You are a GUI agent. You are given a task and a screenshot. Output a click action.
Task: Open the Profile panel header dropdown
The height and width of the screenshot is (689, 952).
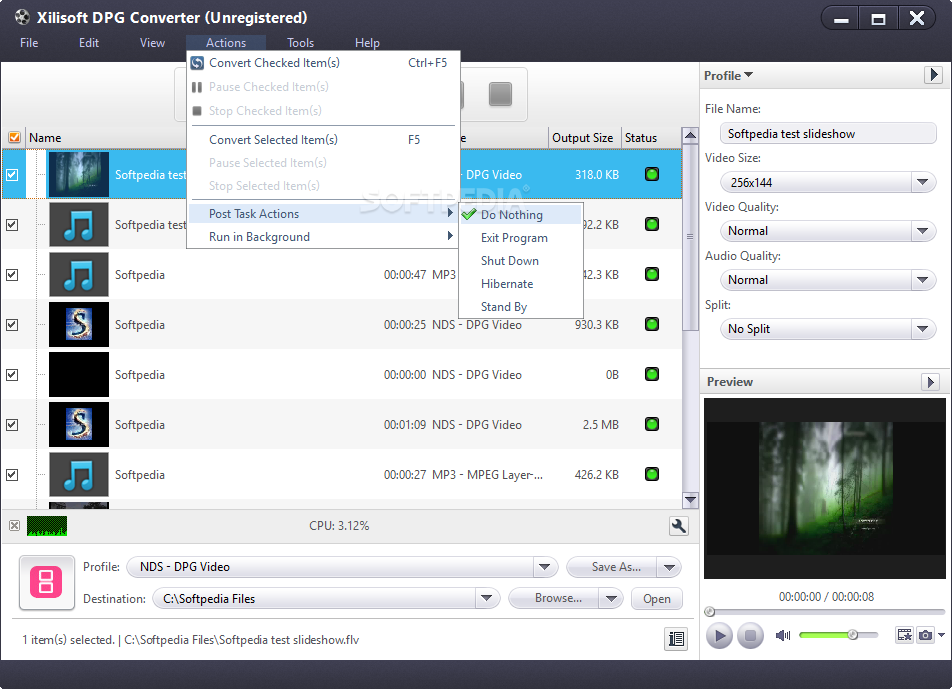[x=729, y=75]
